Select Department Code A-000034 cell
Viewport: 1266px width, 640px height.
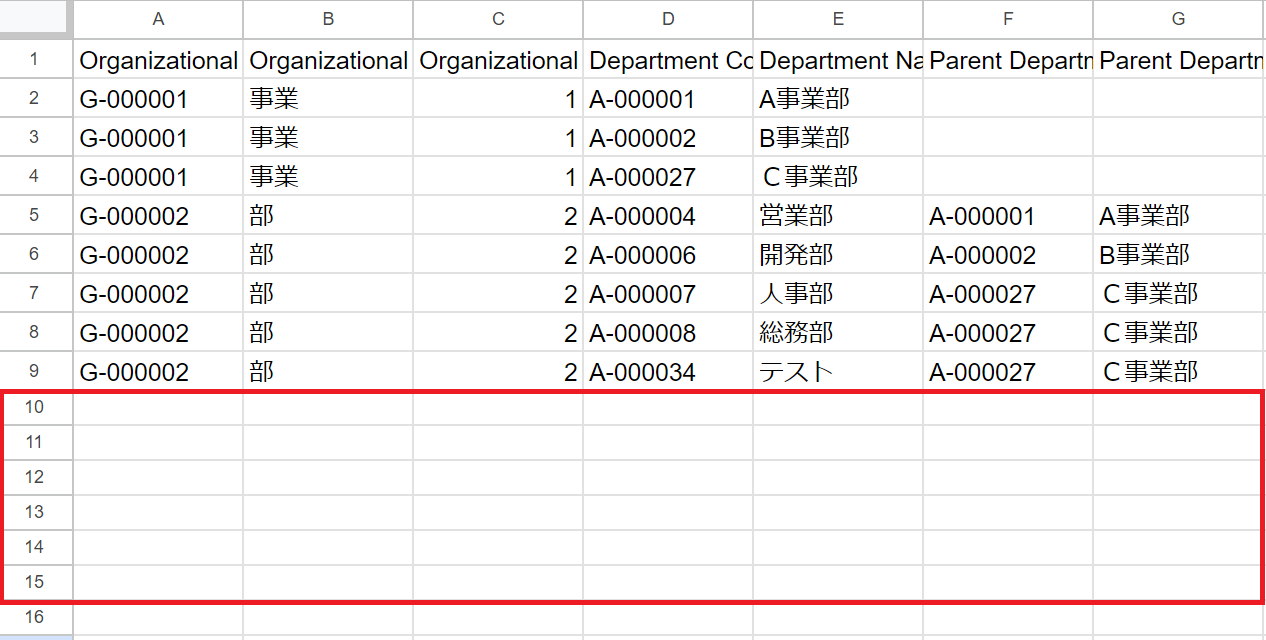pos(668,372)
